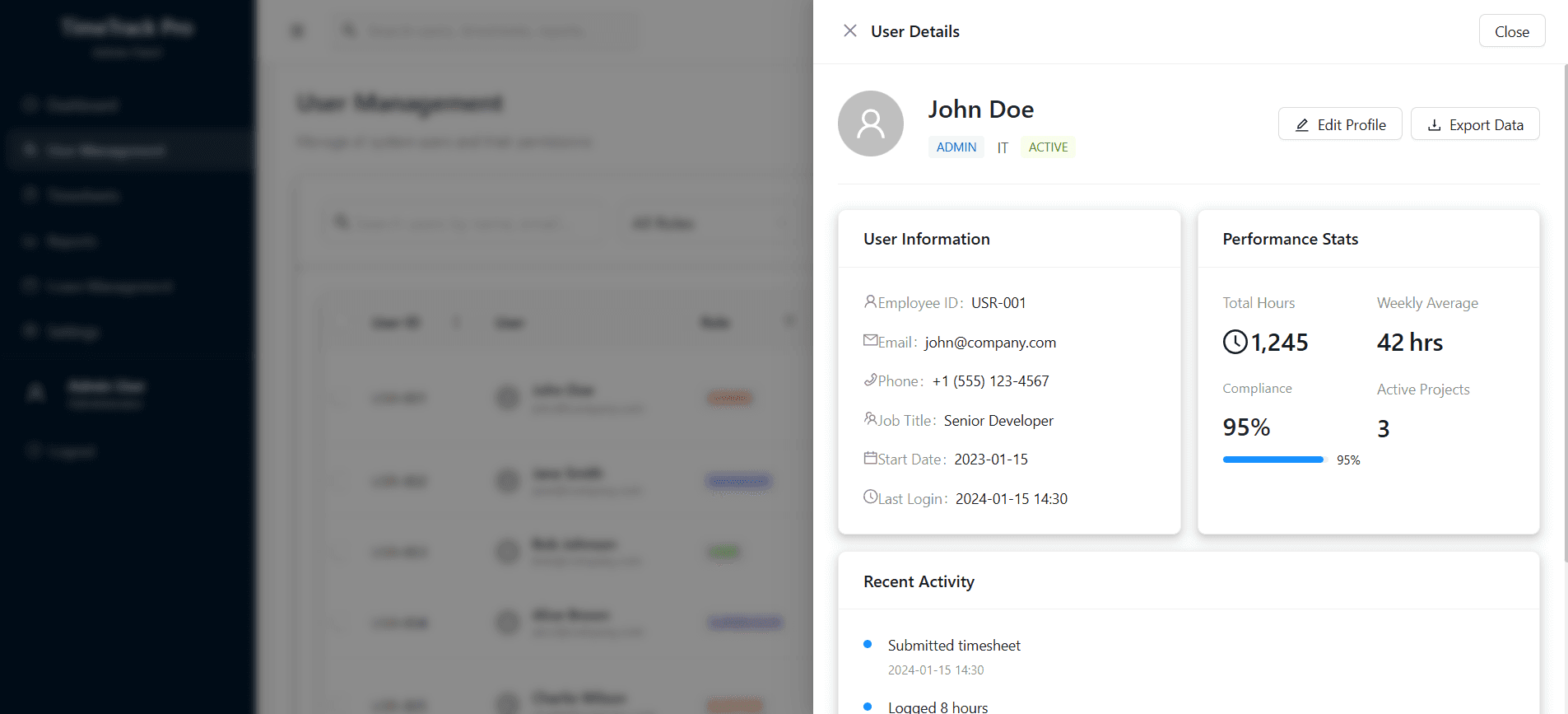Select last login 2024-01-15 14:30 value

click(x=1011, y=499)
